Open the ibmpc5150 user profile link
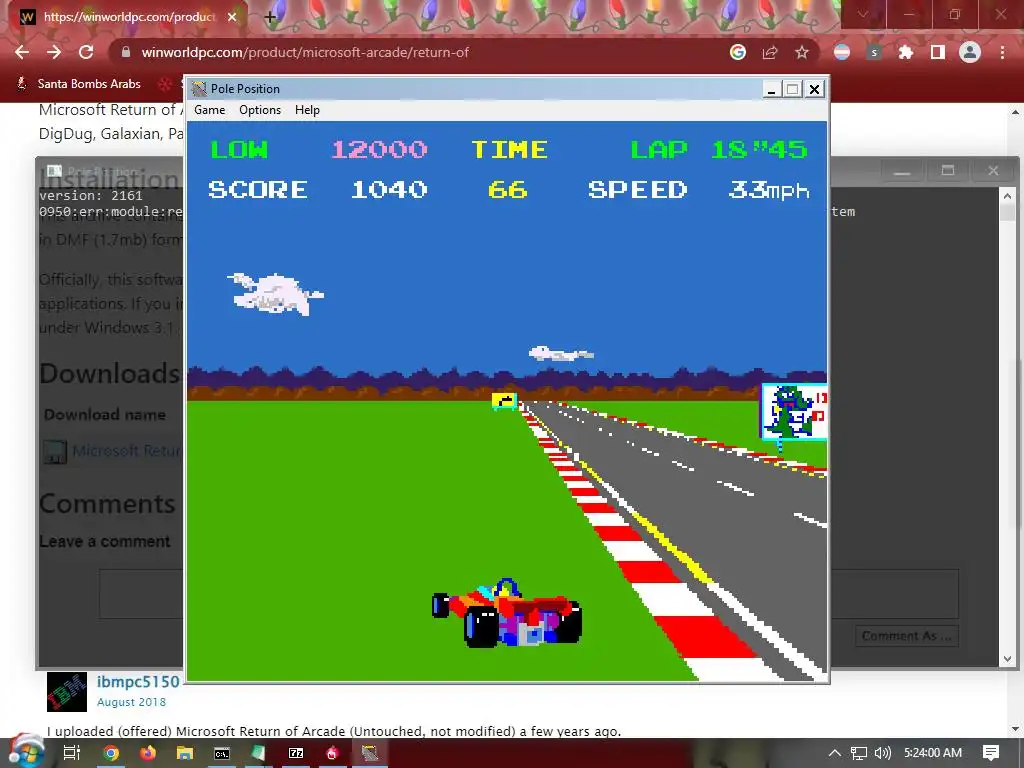This screenshot has width=1024, height=768. coord(138,681)
